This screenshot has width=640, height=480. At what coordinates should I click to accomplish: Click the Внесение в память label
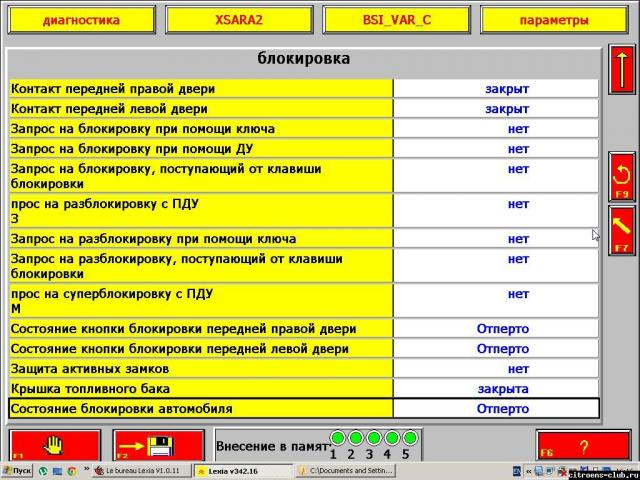click(x=272, y=446)
